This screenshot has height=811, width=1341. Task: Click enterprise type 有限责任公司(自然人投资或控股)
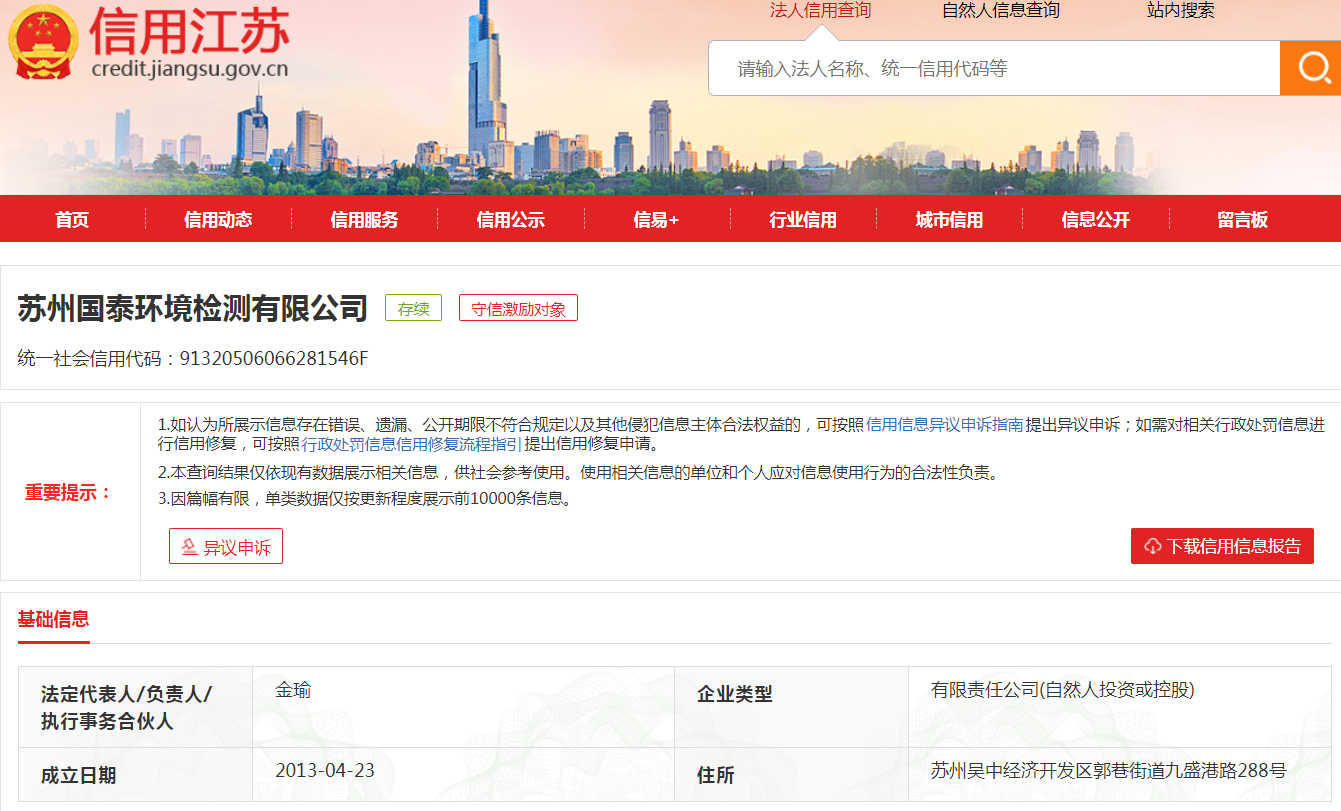1063,690
